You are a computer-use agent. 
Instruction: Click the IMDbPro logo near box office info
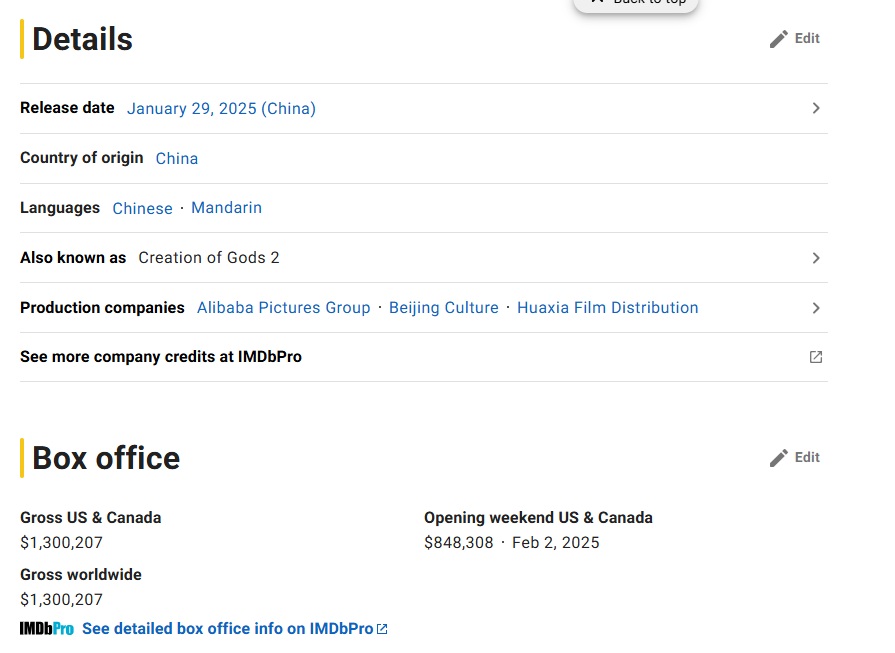click(47, 629)
